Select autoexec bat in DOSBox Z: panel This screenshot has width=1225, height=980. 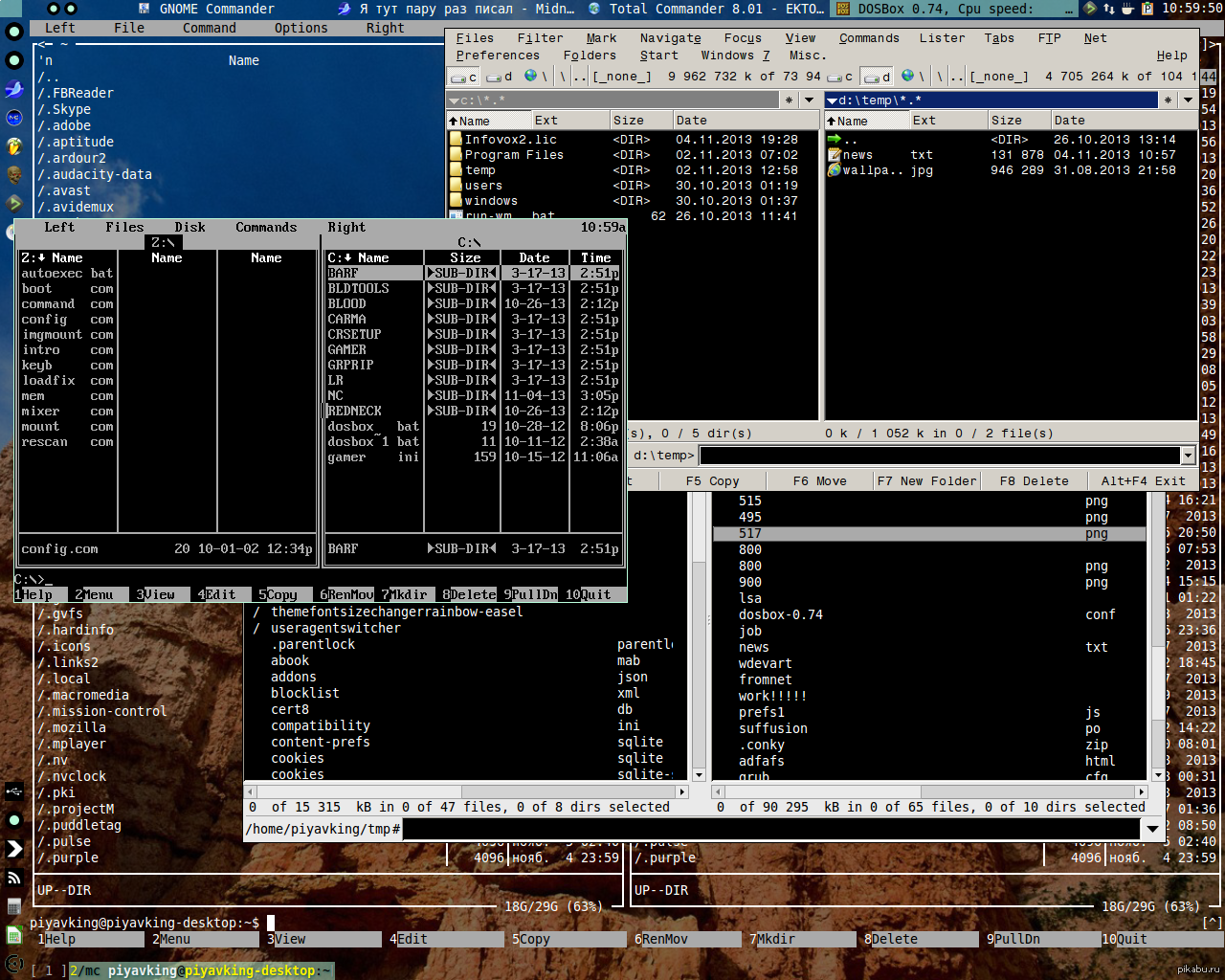pos(67,273)
